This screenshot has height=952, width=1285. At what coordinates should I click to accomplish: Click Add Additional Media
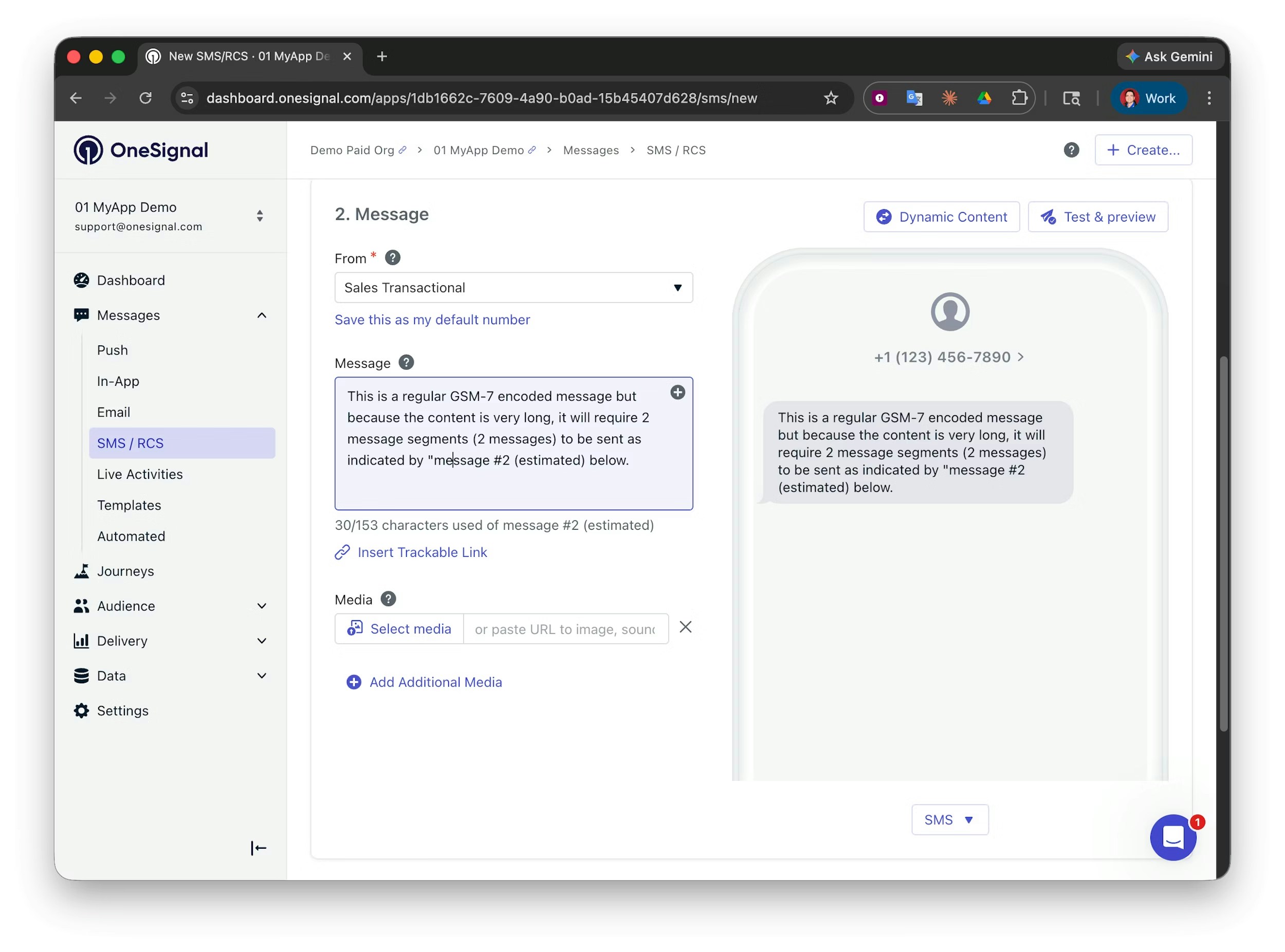coord(424,682)
